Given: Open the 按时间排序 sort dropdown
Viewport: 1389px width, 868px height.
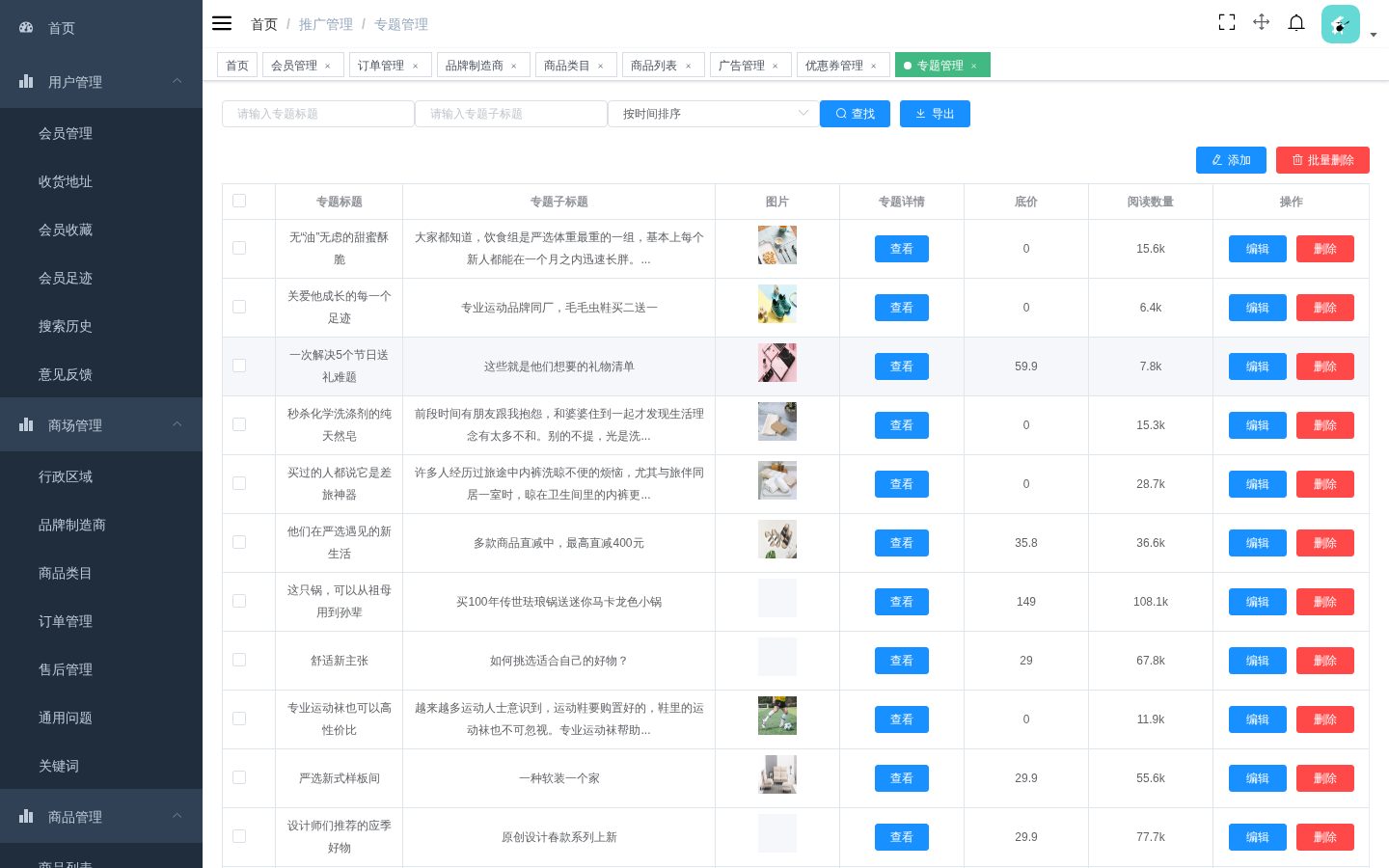Looking at the screenshot, I should pyautogui.click(x=714, y=114).
